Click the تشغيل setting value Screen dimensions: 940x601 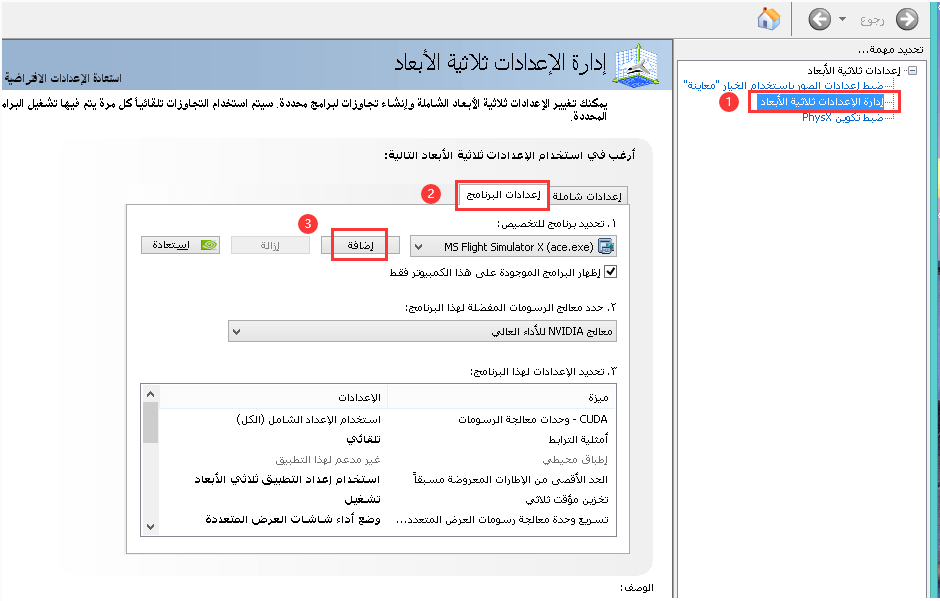tap(362, 499)
